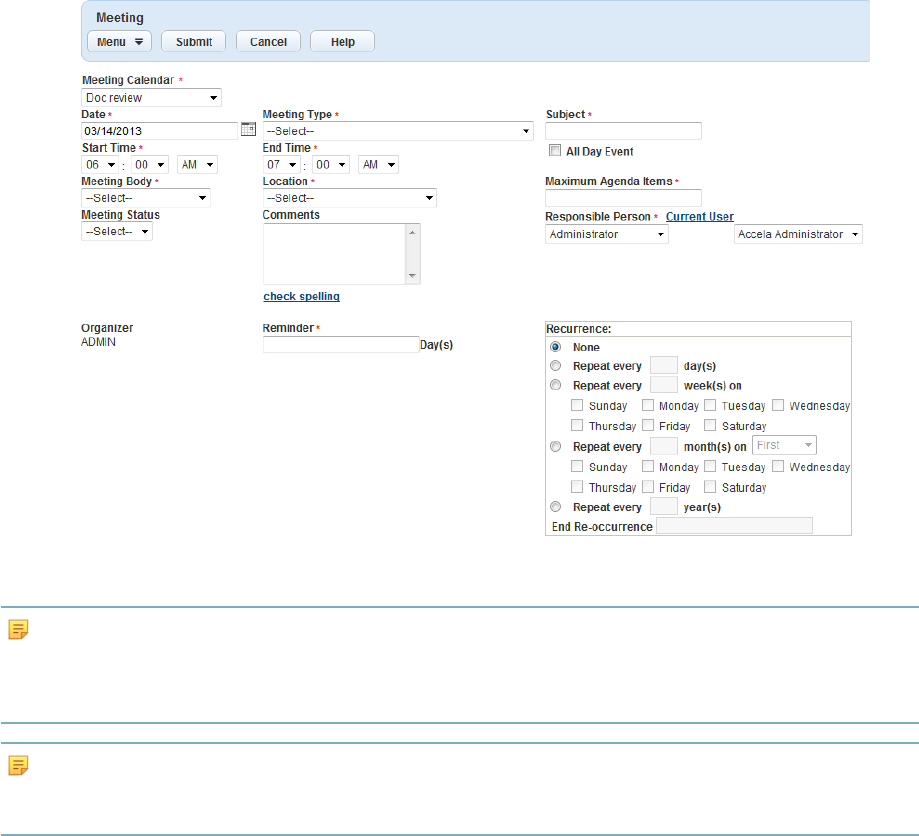Click the Current User link
The width and height of the screenshot is (919, 836).
click(x=700, y=216)
